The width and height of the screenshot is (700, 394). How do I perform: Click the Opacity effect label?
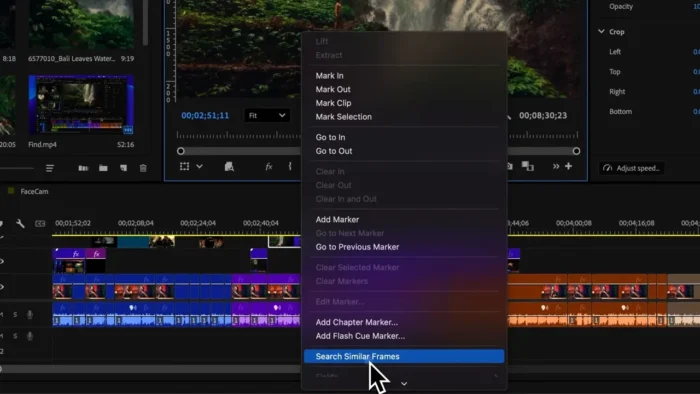click(621, 7)
